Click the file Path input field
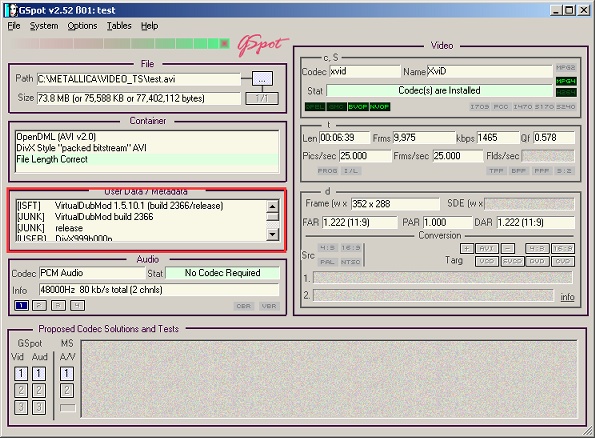The width and height of the screenshot is (595, 438). click(139, 79)
